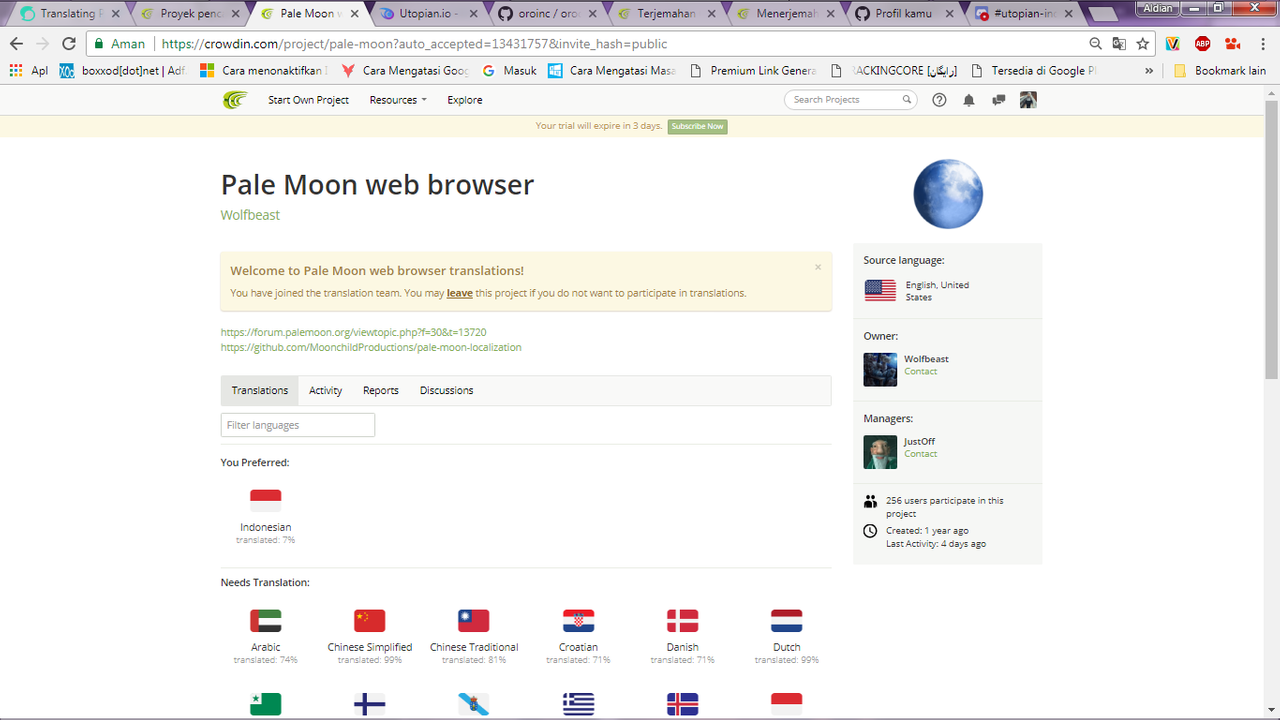Click the leave project link

click(x=460, y=293)
